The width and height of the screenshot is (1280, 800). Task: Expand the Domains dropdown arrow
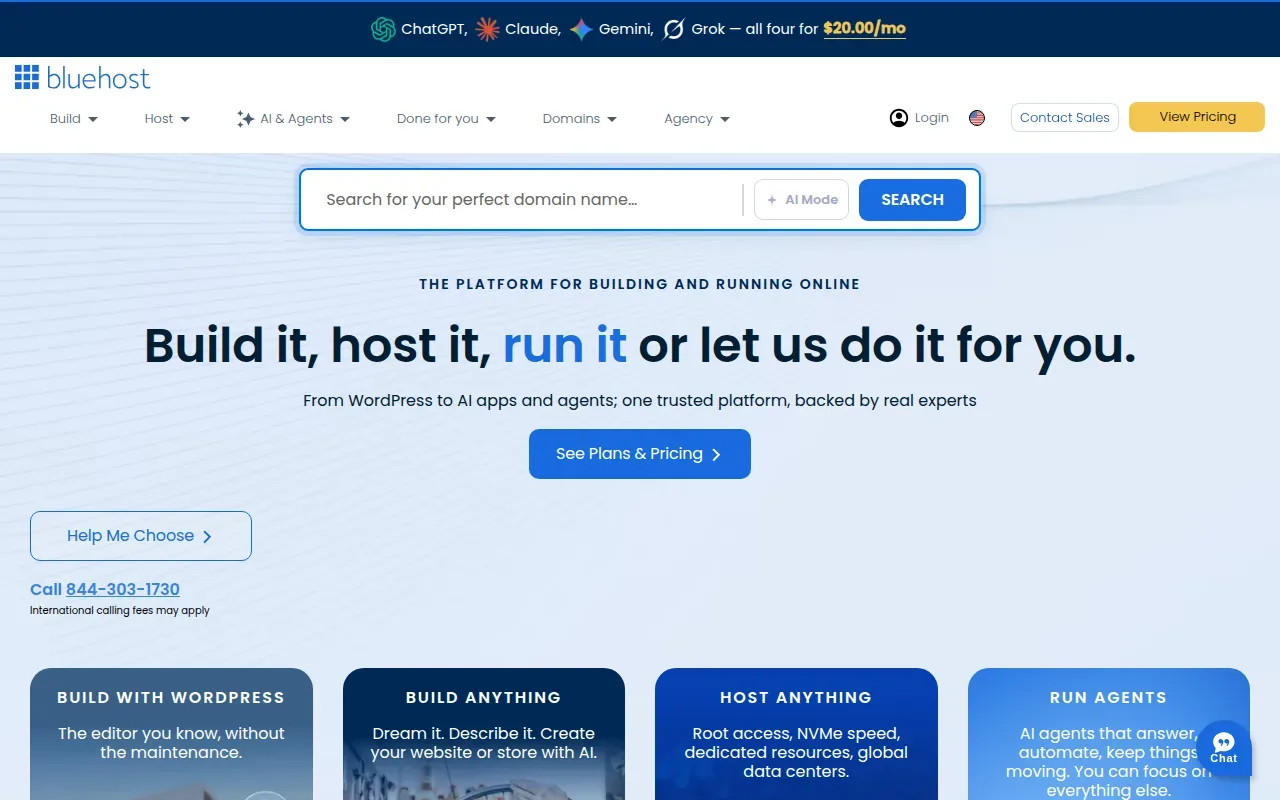click(x=612, y=119)
